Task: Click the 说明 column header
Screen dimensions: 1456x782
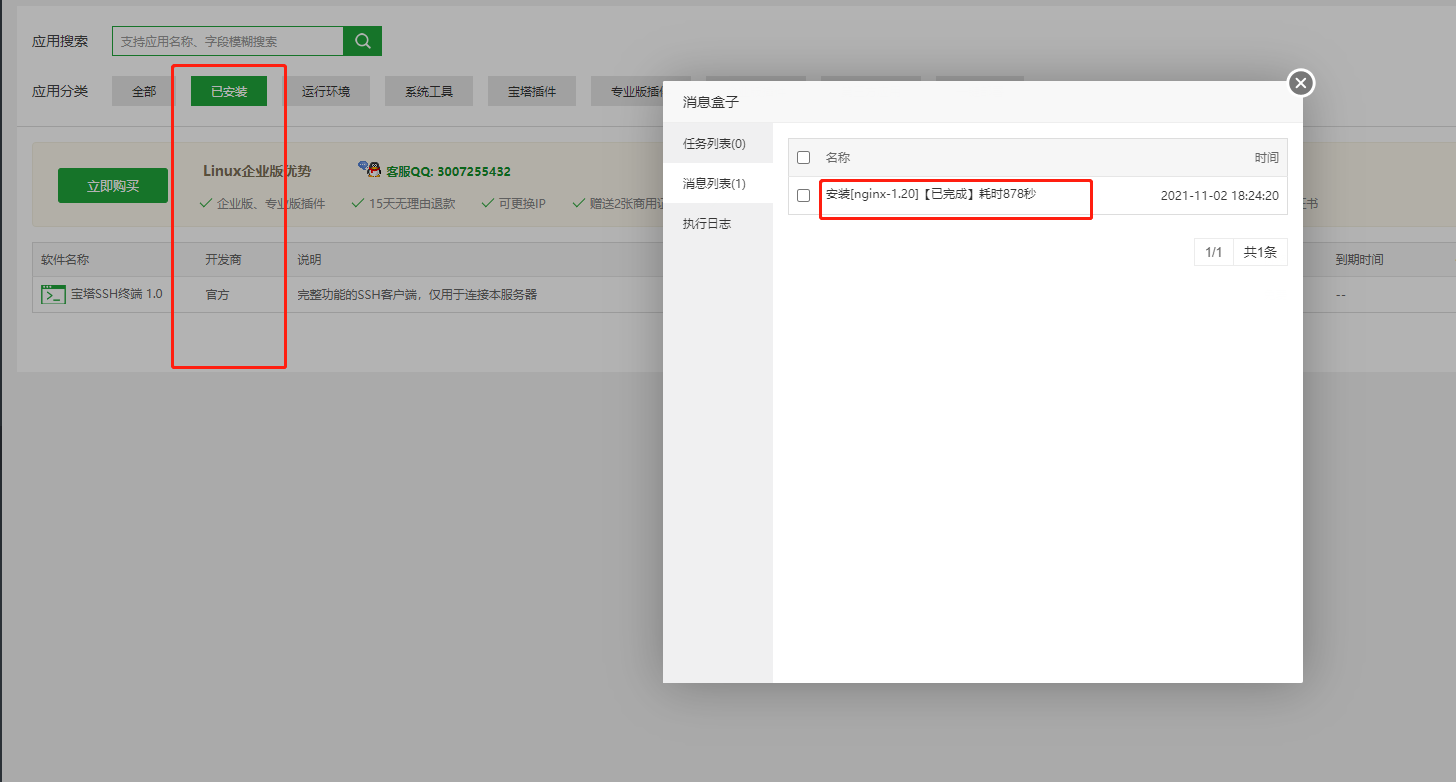Action: (309, 259)
